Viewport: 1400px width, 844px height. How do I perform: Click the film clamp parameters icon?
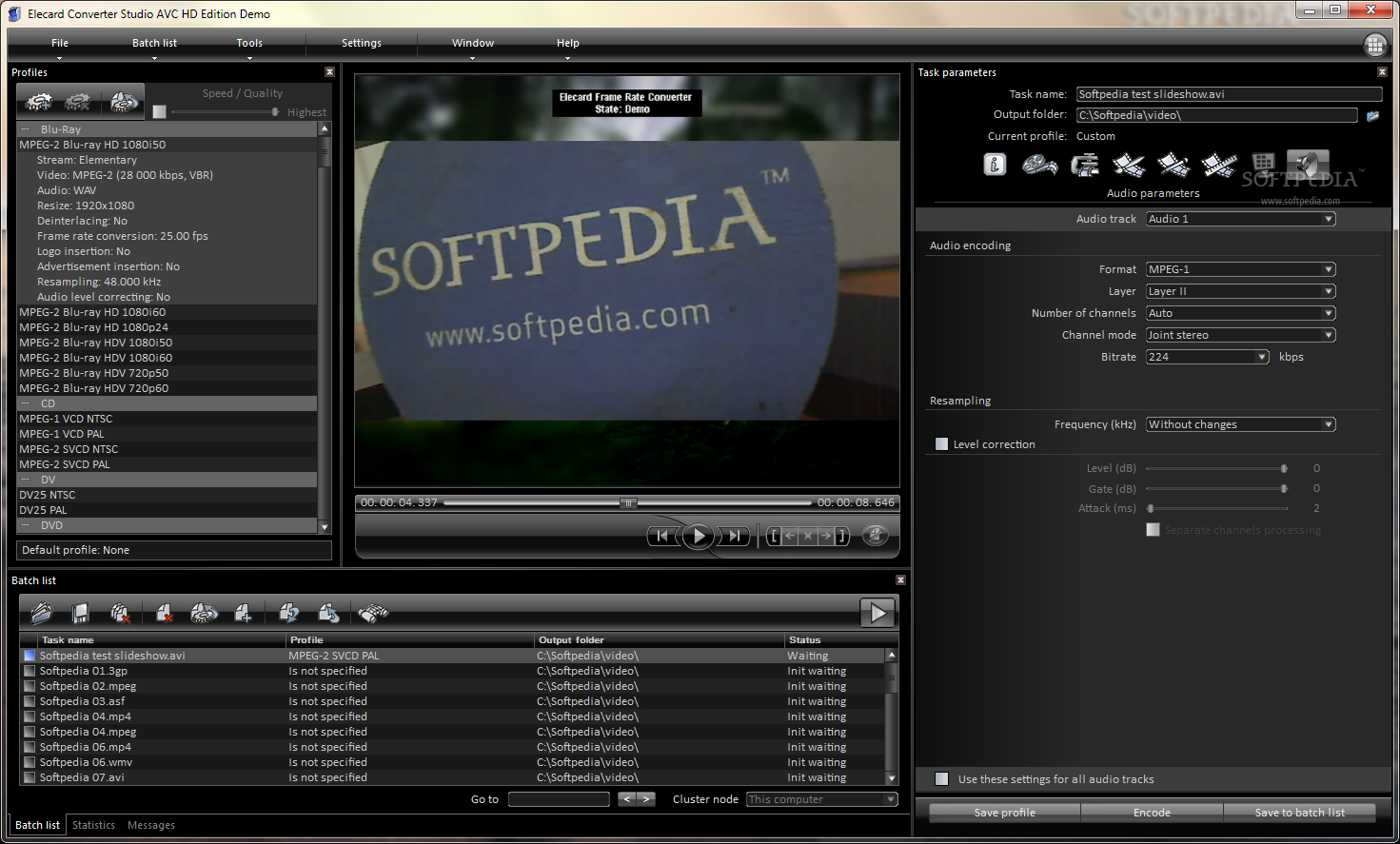[x=1084, y=166]
